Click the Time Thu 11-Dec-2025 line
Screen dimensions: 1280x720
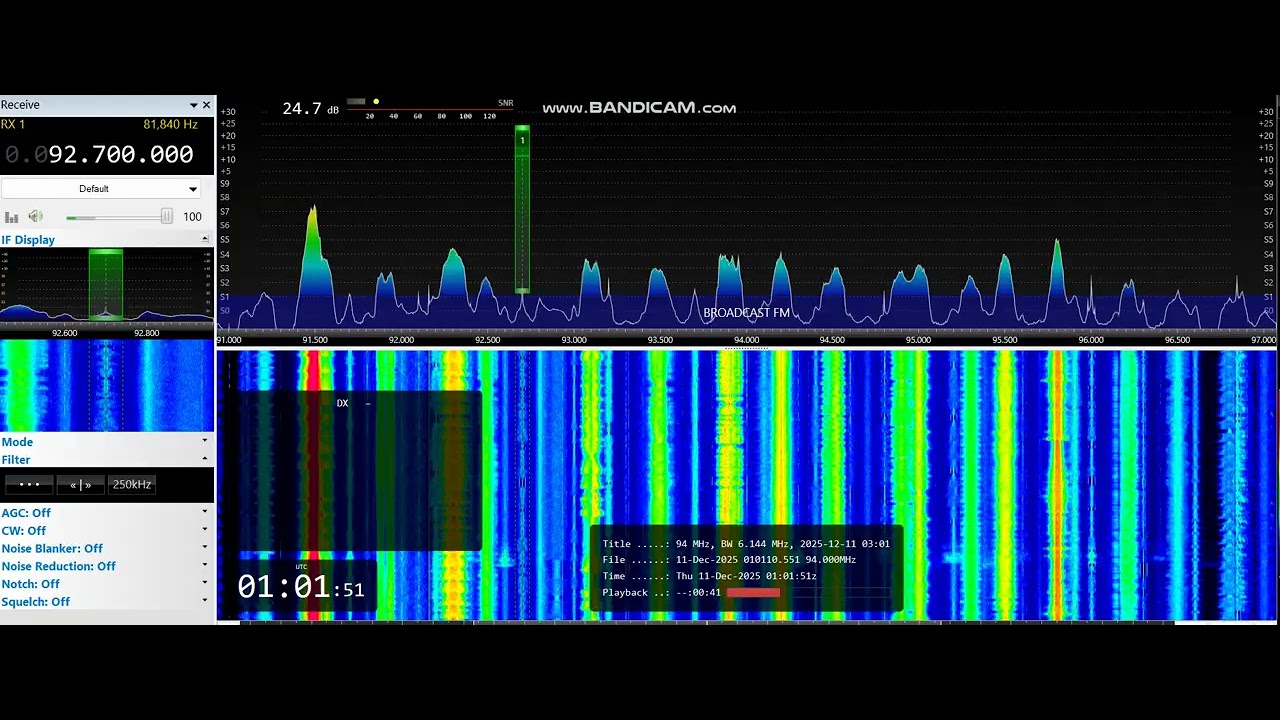[x=709, y=576]
